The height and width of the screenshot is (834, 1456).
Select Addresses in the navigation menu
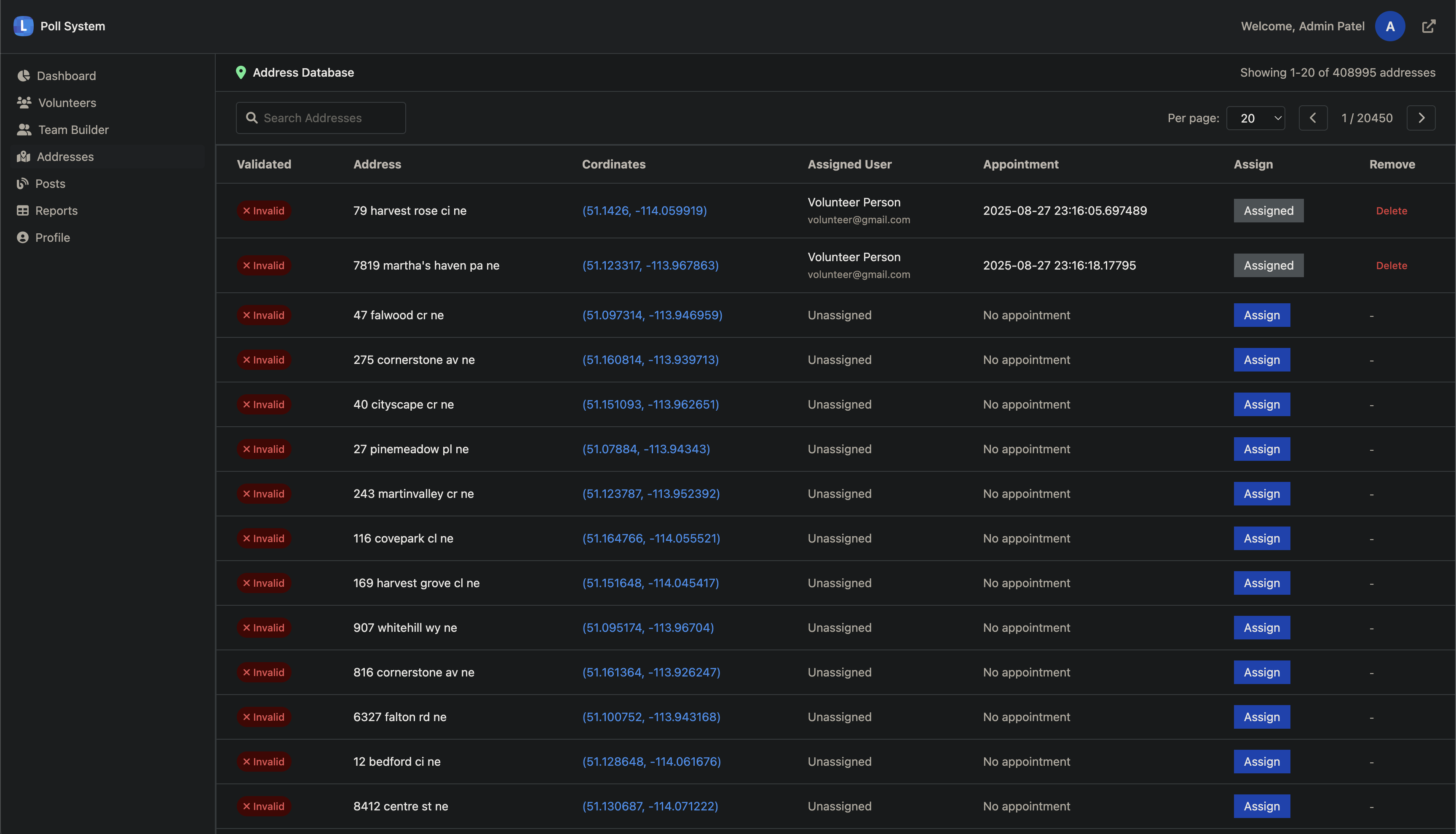pos(65,156)
